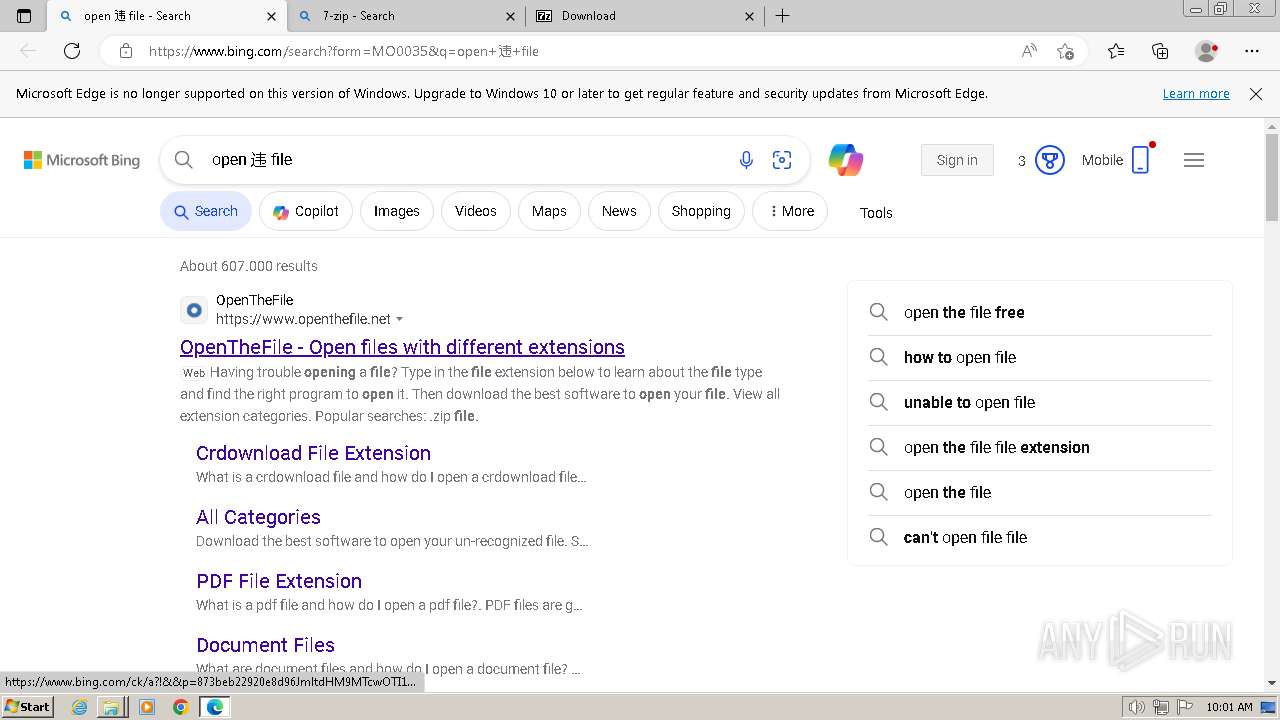Click the OpenTheFile site favicon
Screen dimensions: 1280x720
click(194, 310)
